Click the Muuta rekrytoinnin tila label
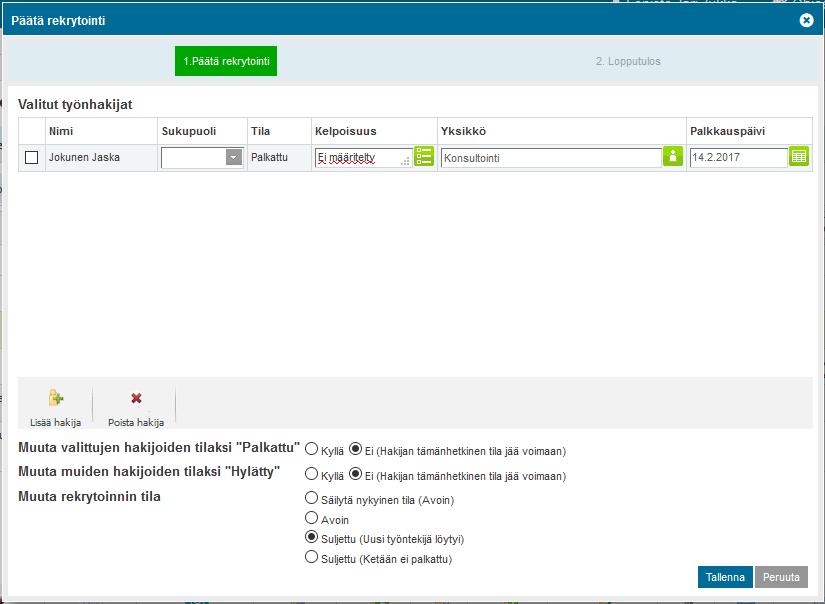Screen dimensions: 825x604 (89, 496)
